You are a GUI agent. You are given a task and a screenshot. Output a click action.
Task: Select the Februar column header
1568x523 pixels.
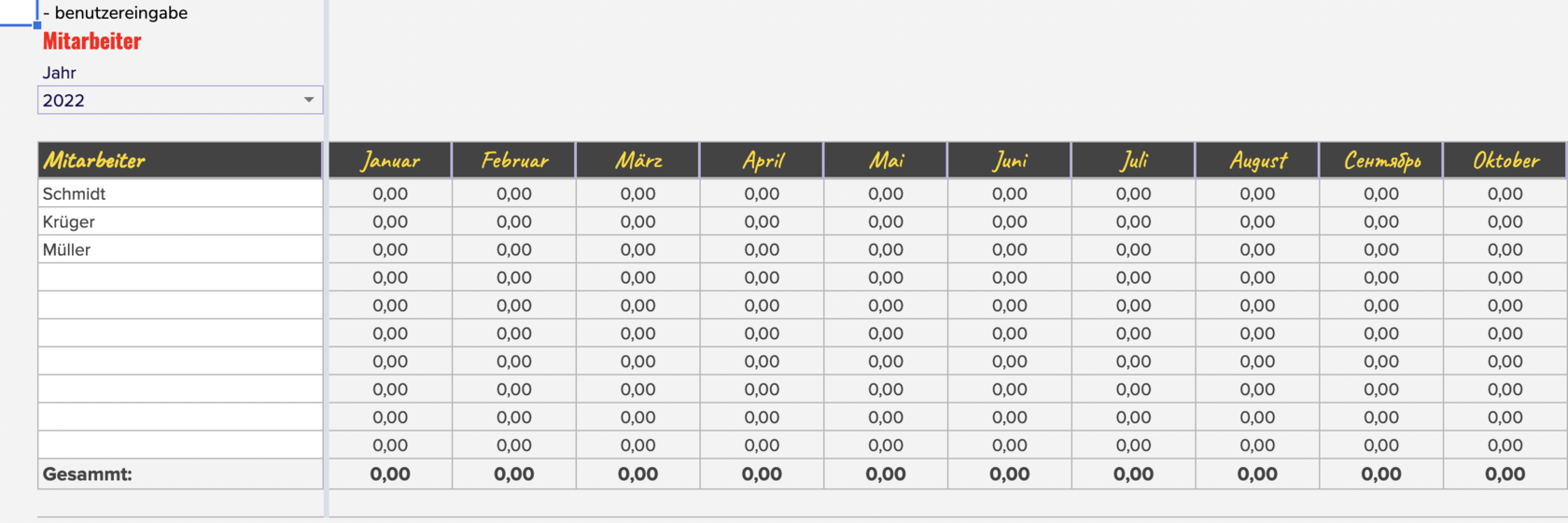point(514,161)
